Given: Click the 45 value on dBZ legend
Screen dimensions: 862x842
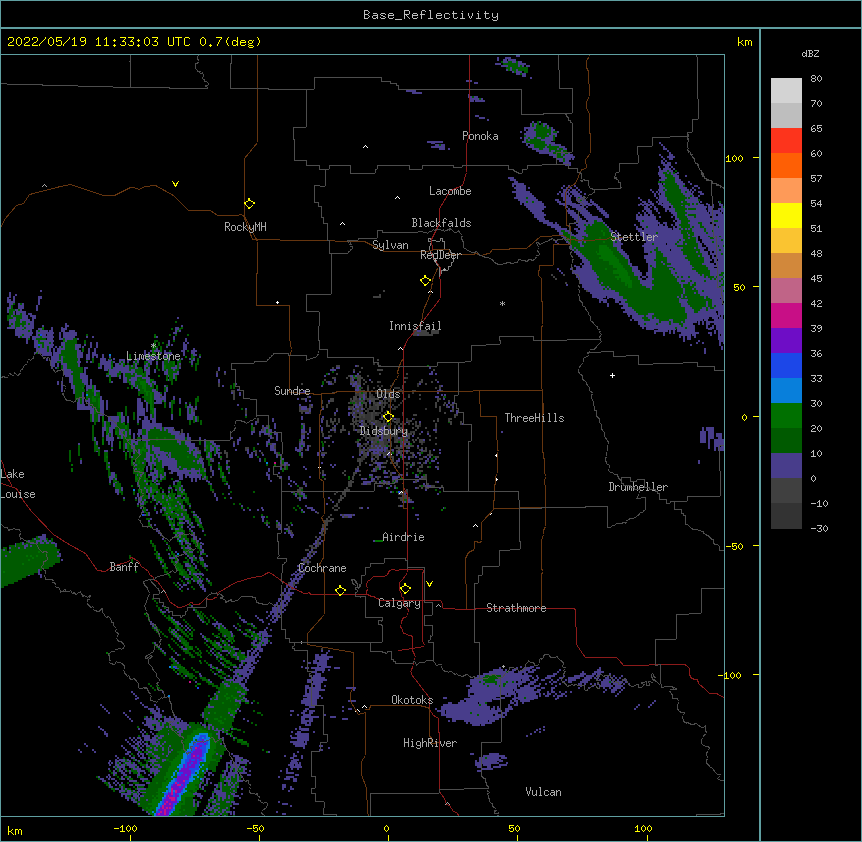Looking at the screenshot, I should [x=816, y=278].
